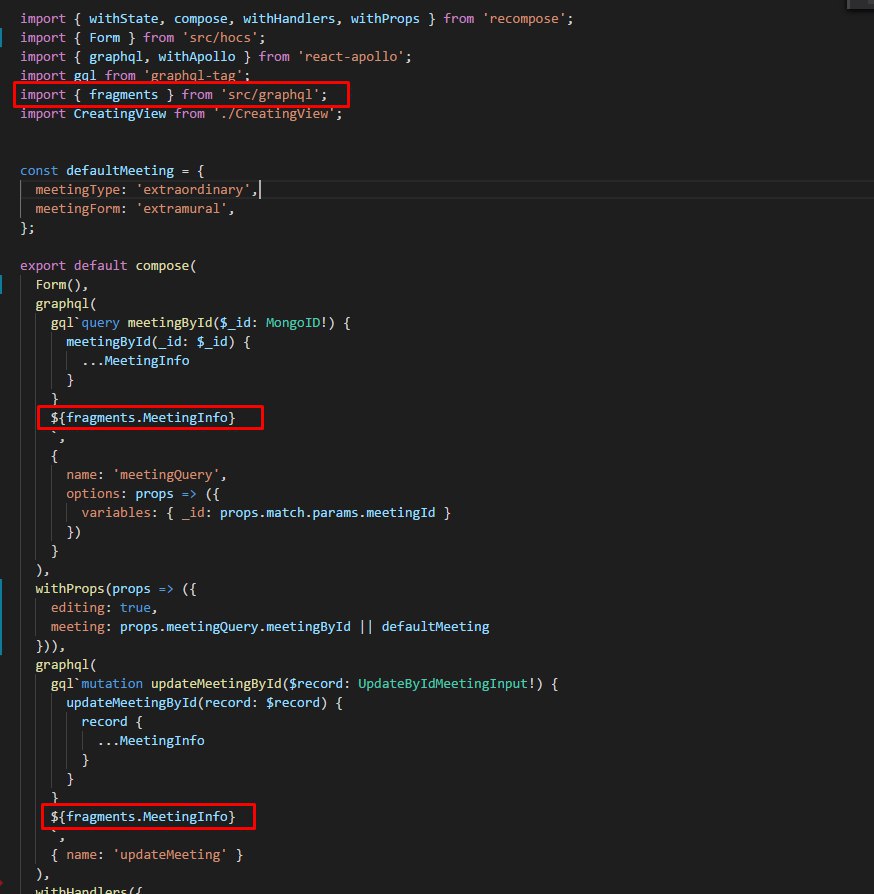Click 'editing: true' line

(x=104, y=608)
